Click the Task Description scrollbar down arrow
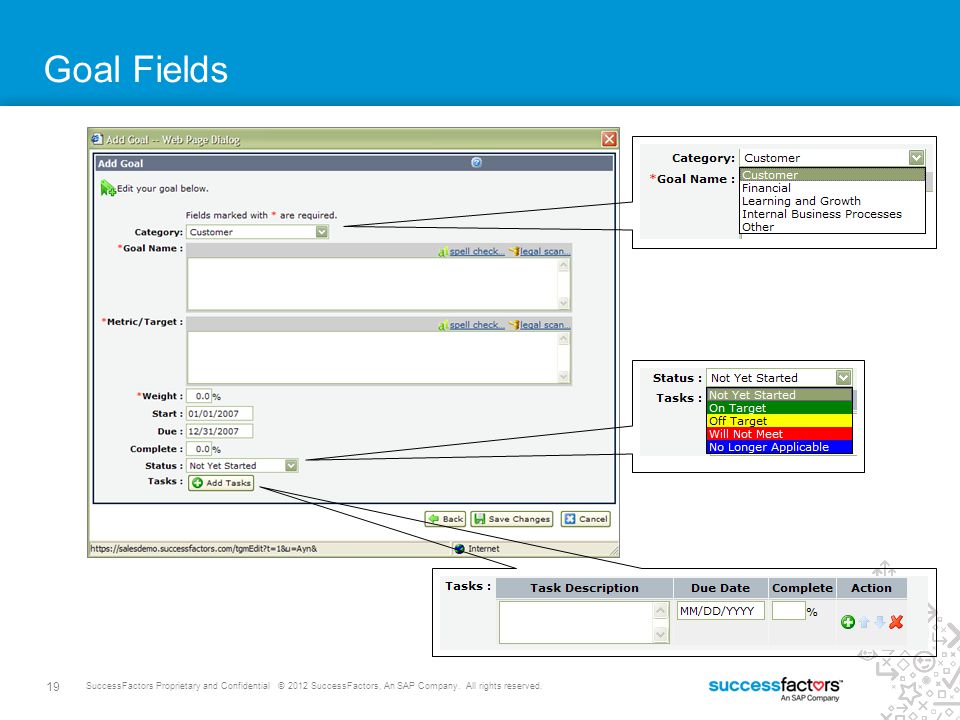960x720 pixels. [x=661, y=635]
